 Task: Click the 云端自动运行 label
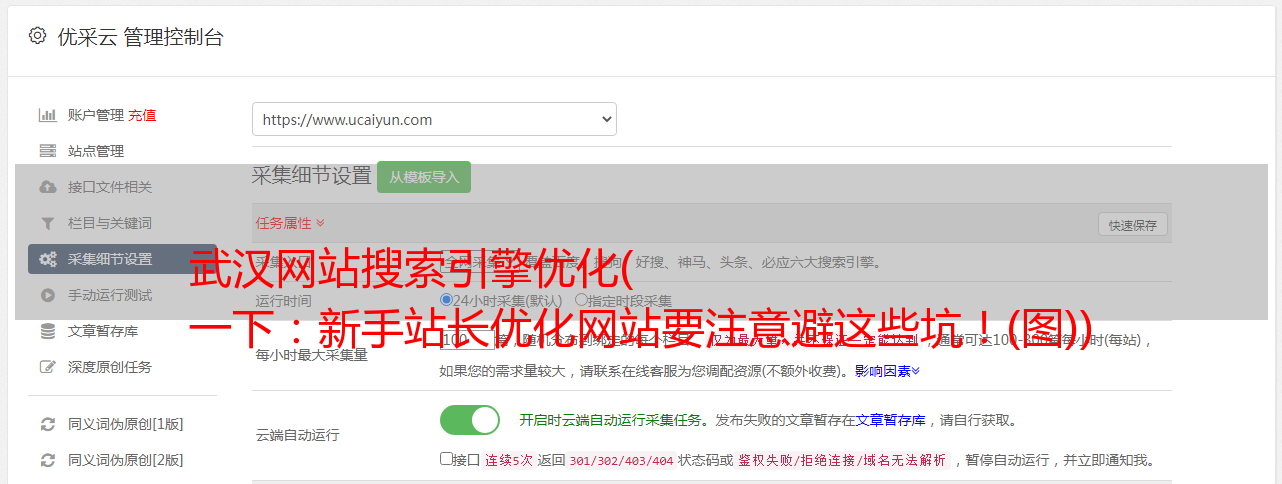click(x=298, y=435)
